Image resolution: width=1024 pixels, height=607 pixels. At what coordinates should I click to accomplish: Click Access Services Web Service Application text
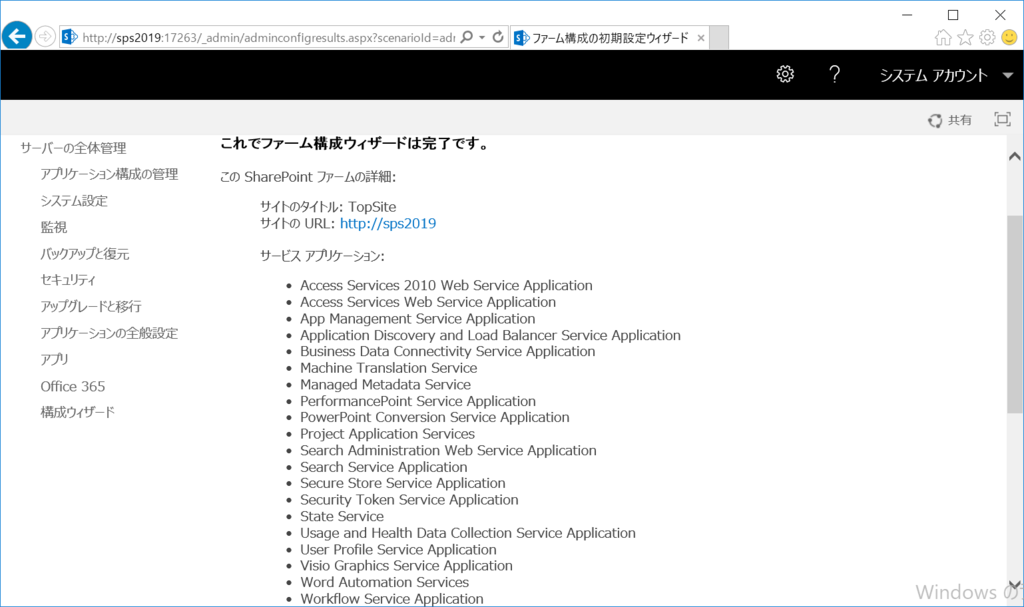(428, 302)
